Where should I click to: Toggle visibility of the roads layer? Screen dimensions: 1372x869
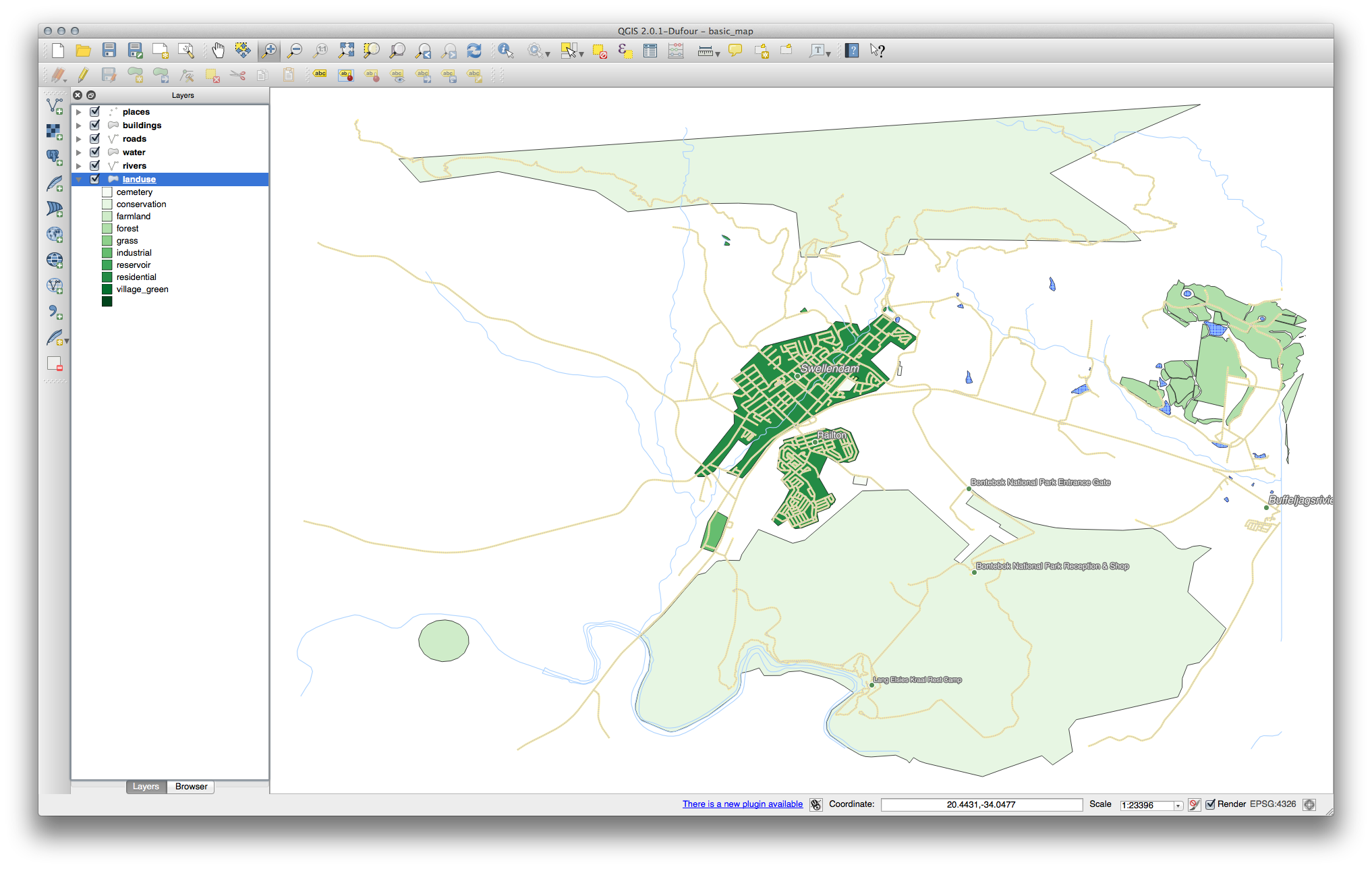click(95, 139)
